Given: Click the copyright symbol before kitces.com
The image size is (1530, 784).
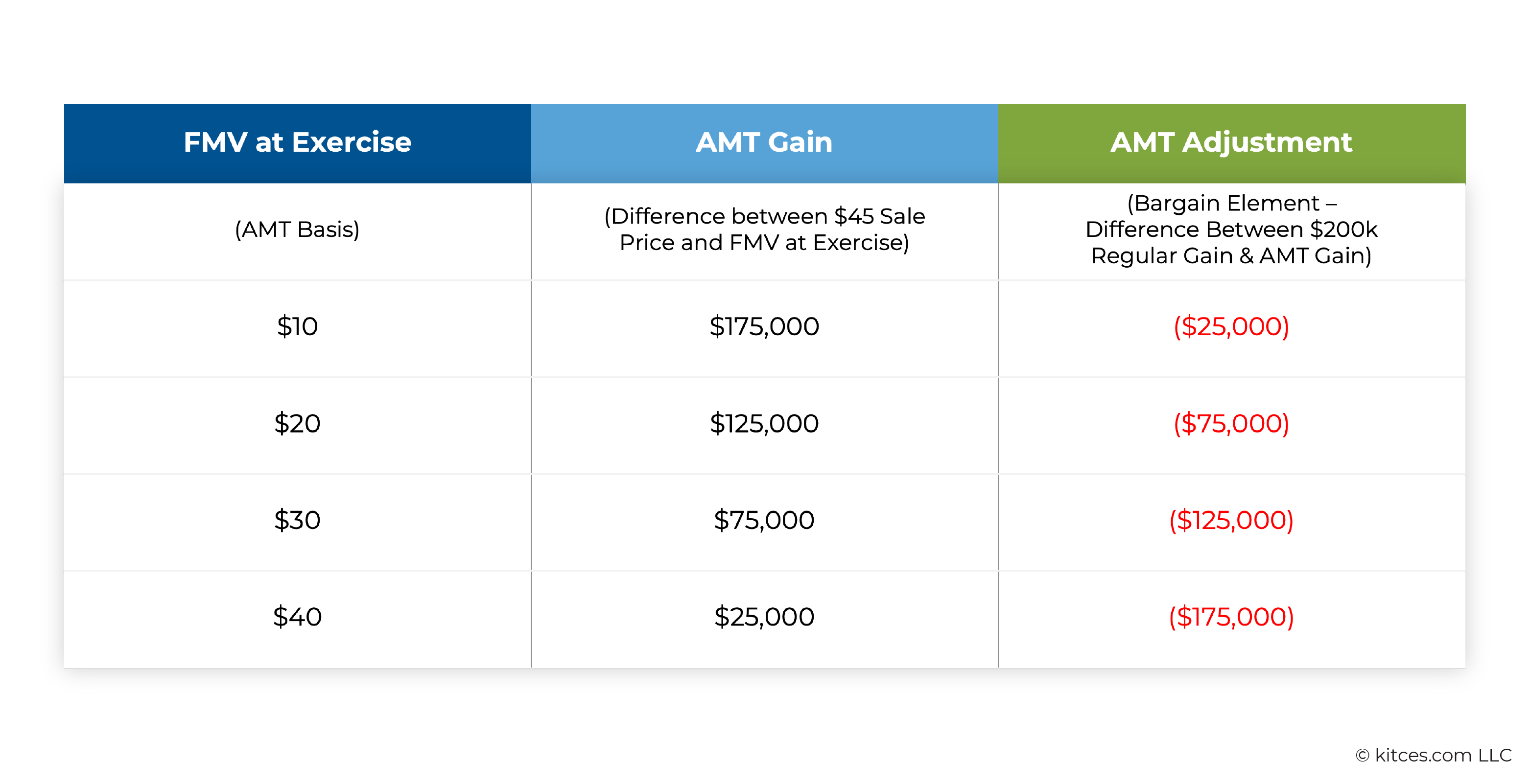Looking at the screenshot, I should pos(1363,756).
